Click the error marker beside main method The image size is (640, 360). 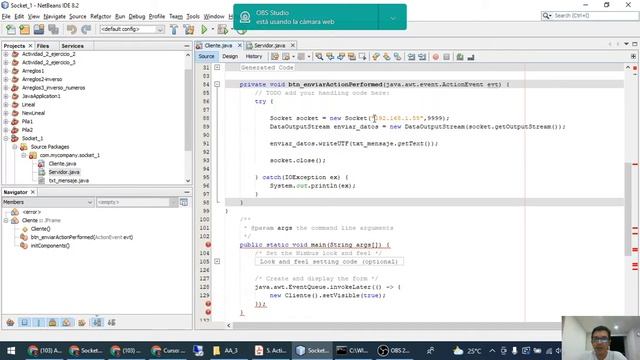click(208, 244)
